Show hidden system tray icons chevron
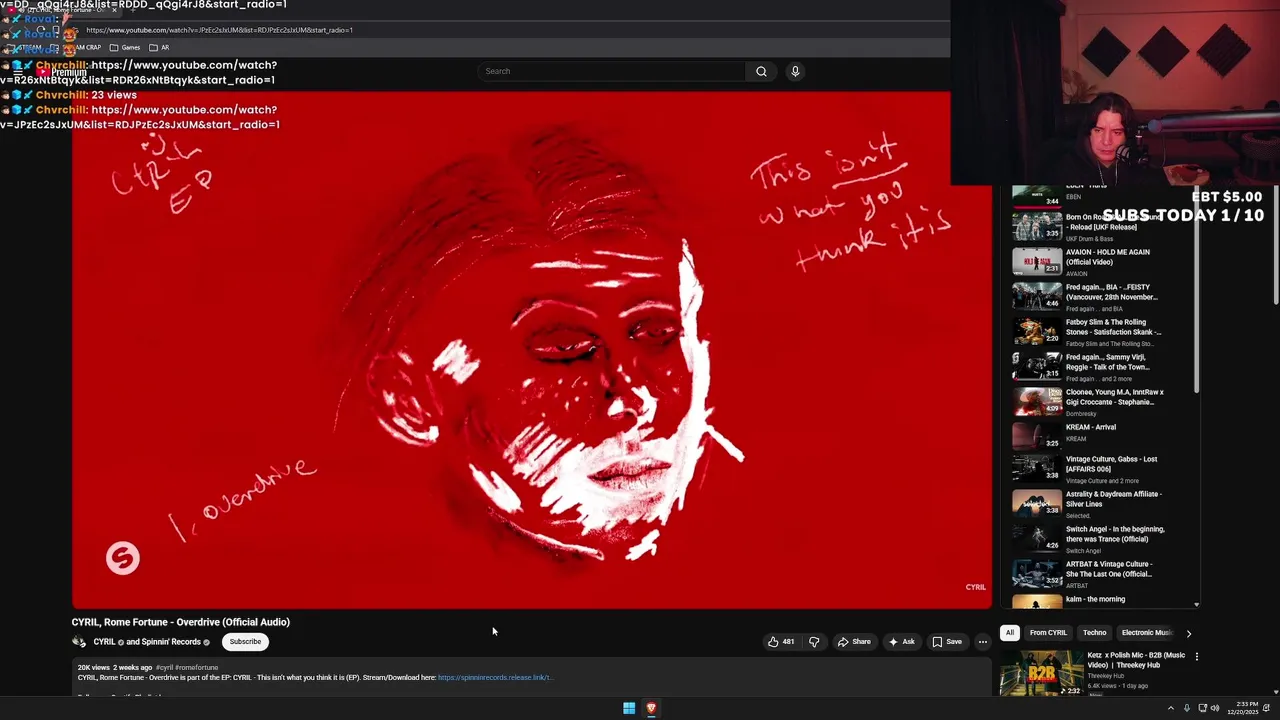1280x720 pixels. click(1170, 708)
